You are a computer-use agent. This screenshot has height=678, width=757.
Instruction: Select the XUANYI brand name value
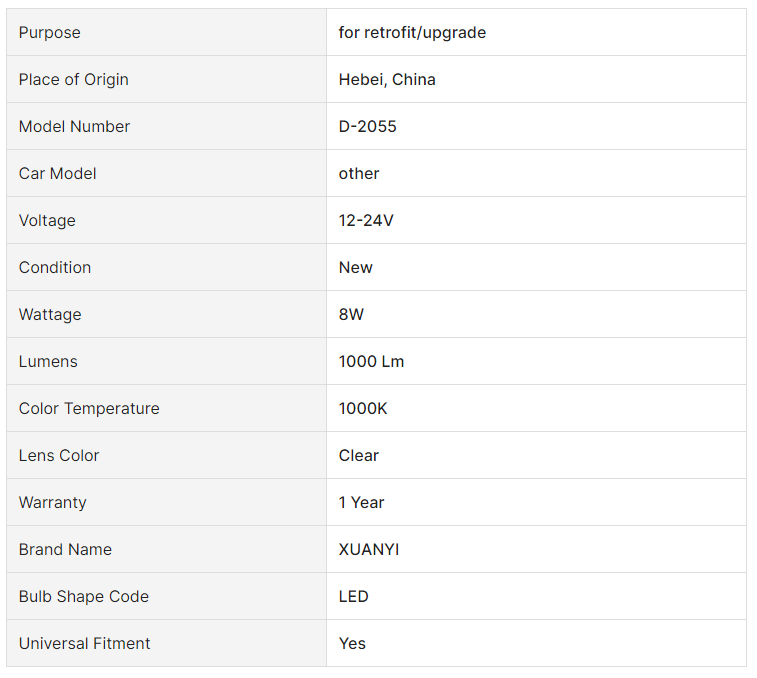[x=369, y=549]
